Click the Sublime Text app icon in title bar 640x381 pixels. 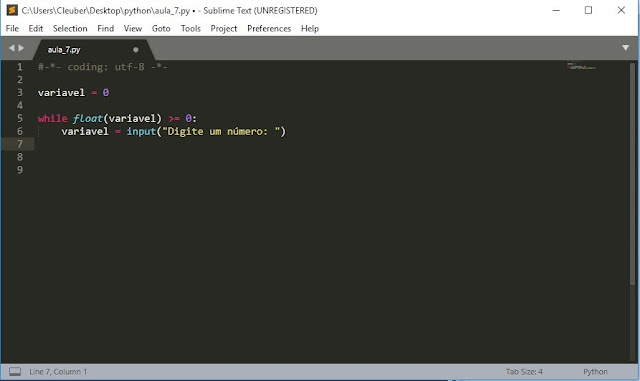tap(12, 10)
